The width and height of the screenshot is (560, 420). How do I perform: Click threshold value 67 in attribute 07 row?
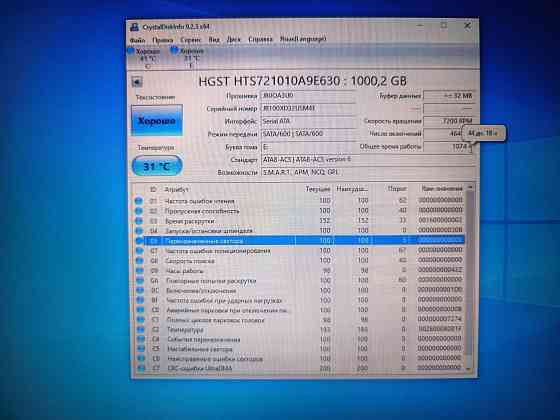402,250
